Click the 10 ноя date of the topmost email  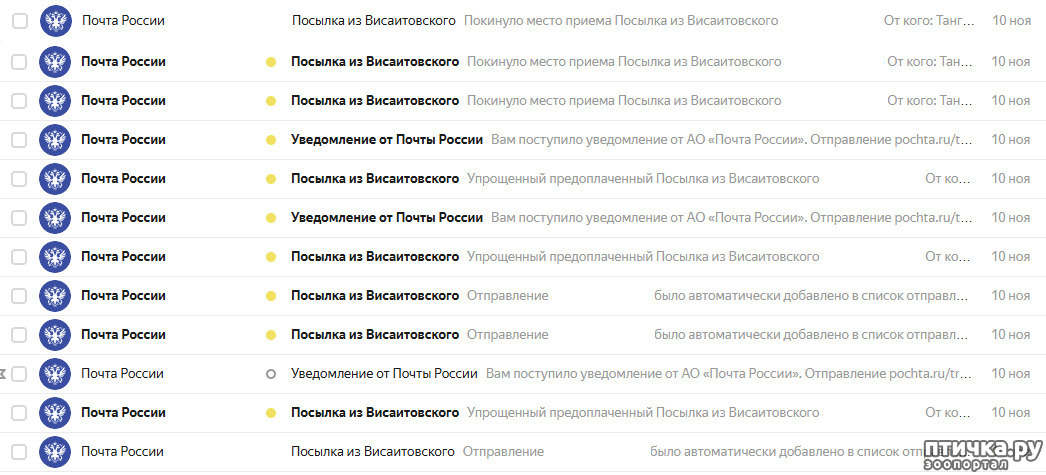(1010, 21)
